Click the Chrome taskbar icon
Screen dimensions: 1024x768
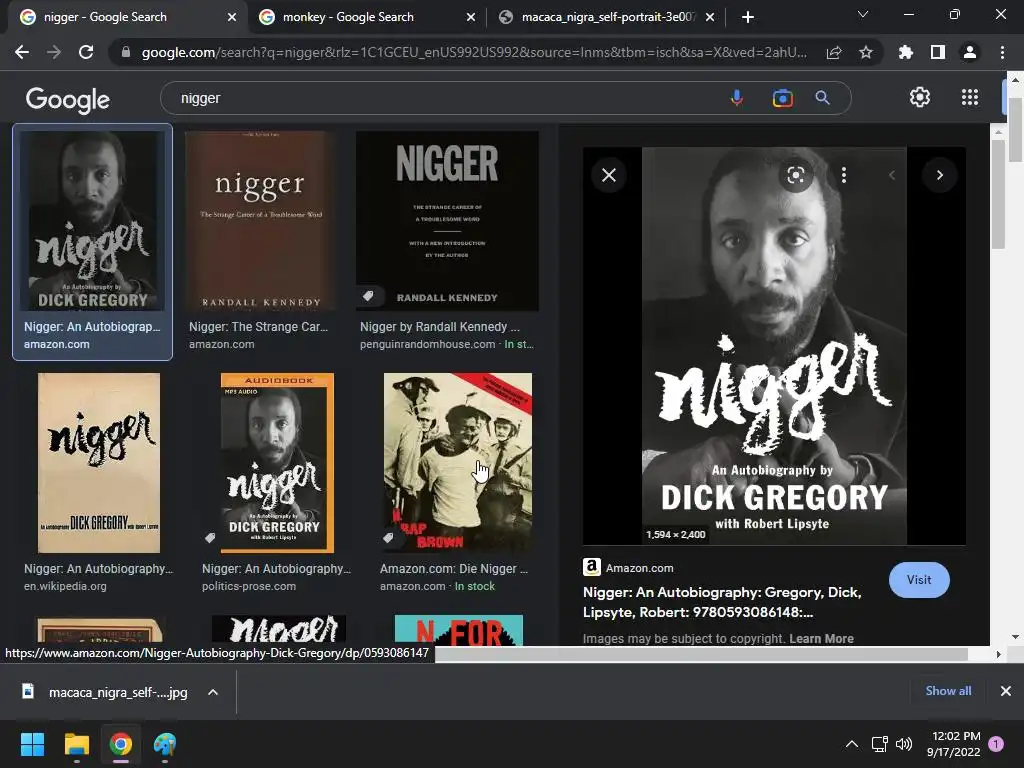[121, 744]
